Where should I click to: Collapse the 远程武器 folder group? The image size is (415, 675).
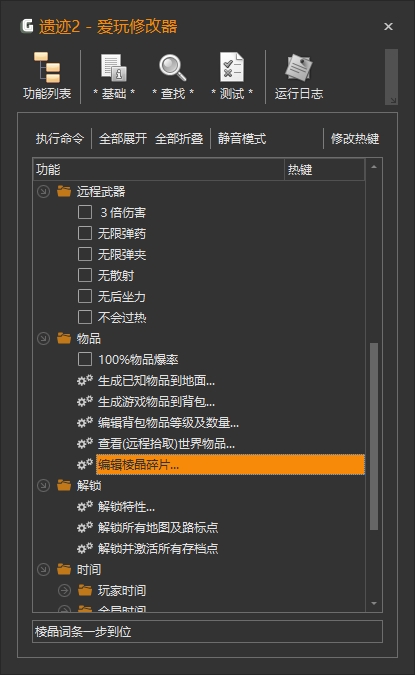[43, 191]
